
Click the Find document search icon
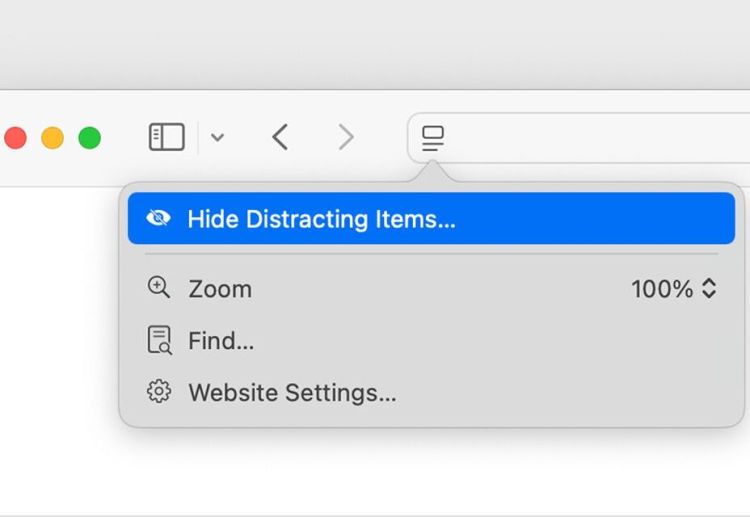(159, 341)
